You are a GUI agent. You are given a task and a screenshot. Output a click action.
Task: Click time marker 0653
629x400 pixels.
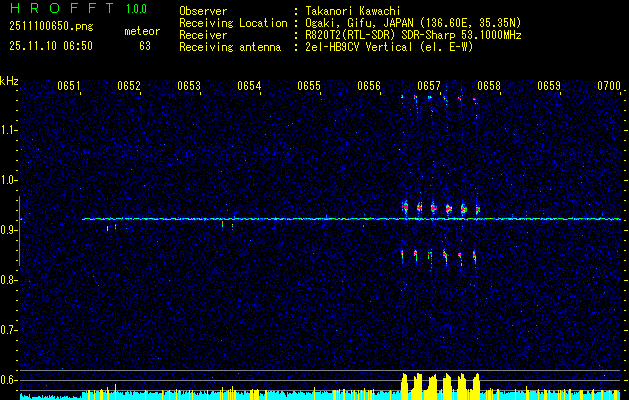coord(189,85)
